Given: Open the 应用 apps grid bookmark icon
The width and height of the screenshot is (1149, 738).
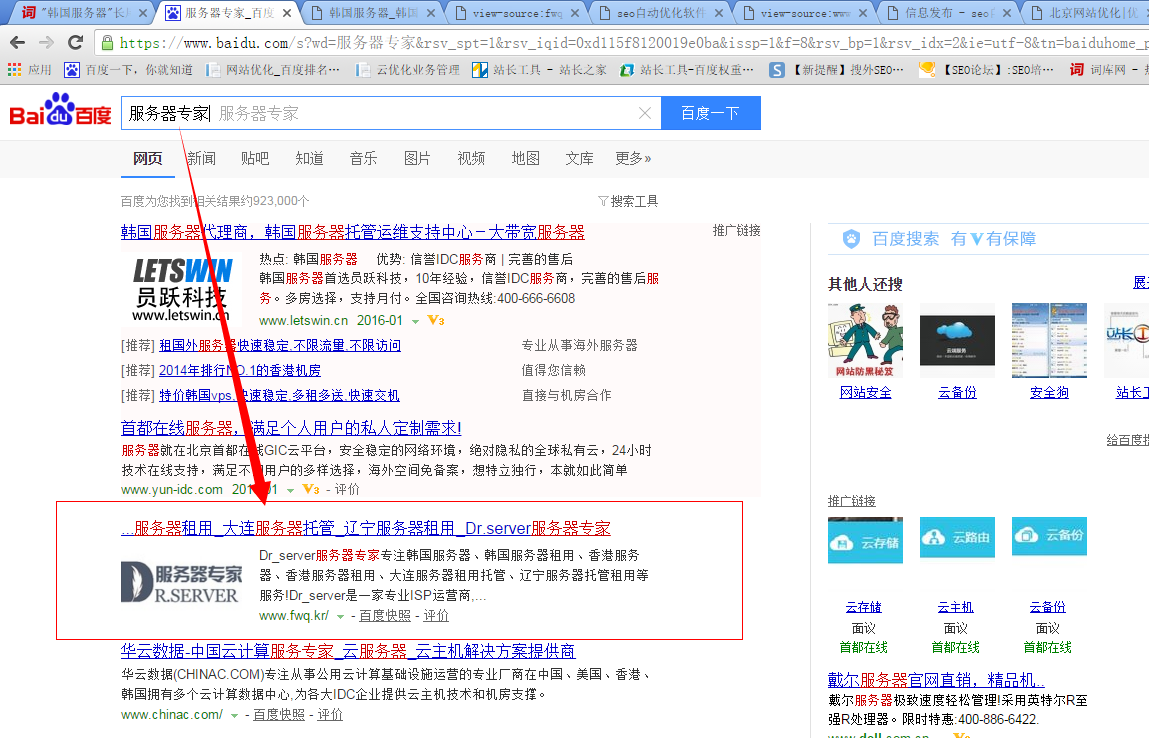Looking at the screenshot, I should 14,70.
